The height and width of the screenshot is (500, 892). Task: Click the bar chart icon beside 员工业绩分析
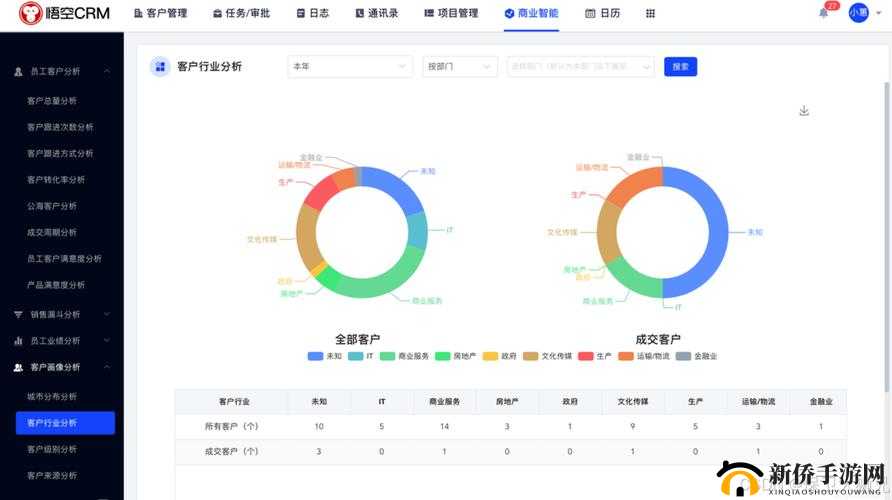(18, 341)
